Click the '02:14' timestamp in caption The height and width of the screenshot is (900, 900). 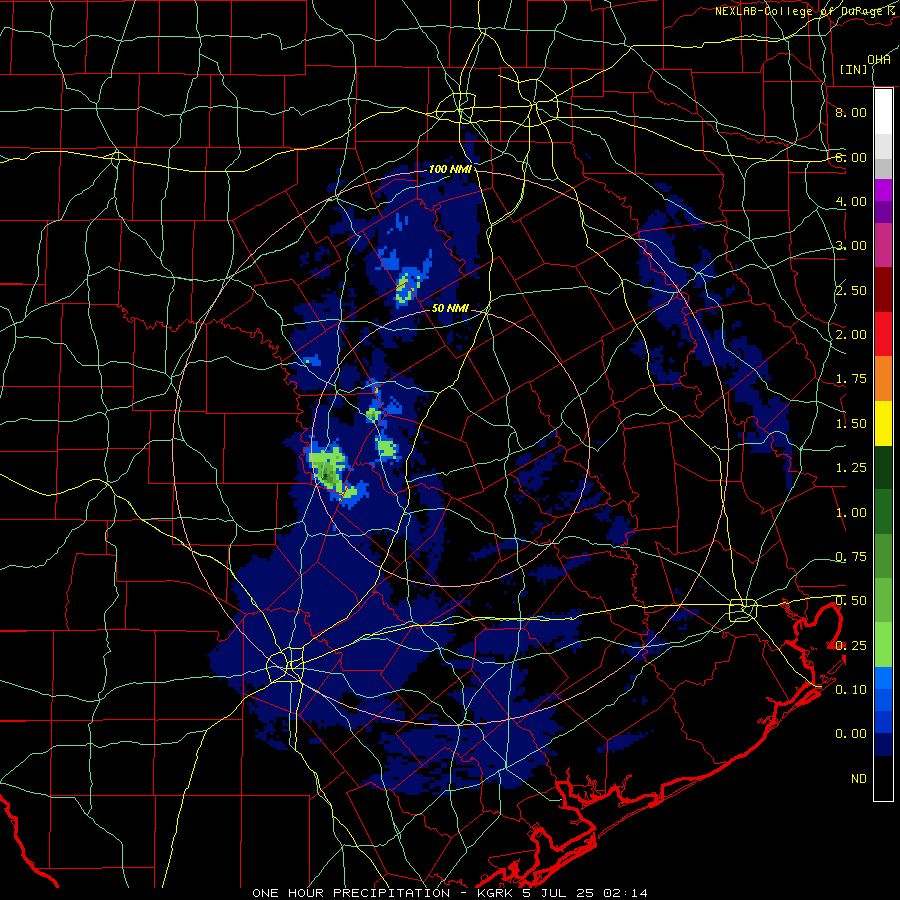(x=625, y=893)
